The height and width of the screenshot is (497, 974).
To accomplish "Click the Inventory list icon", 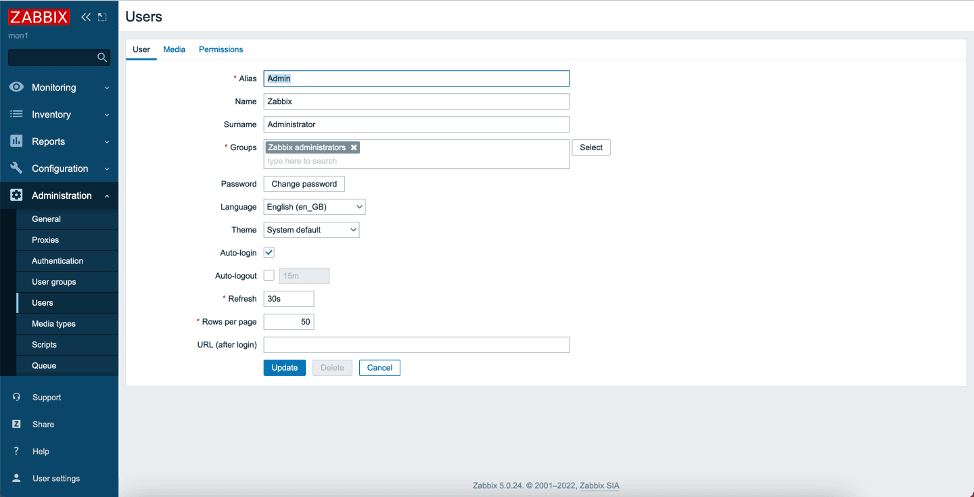I will point(17,114).
